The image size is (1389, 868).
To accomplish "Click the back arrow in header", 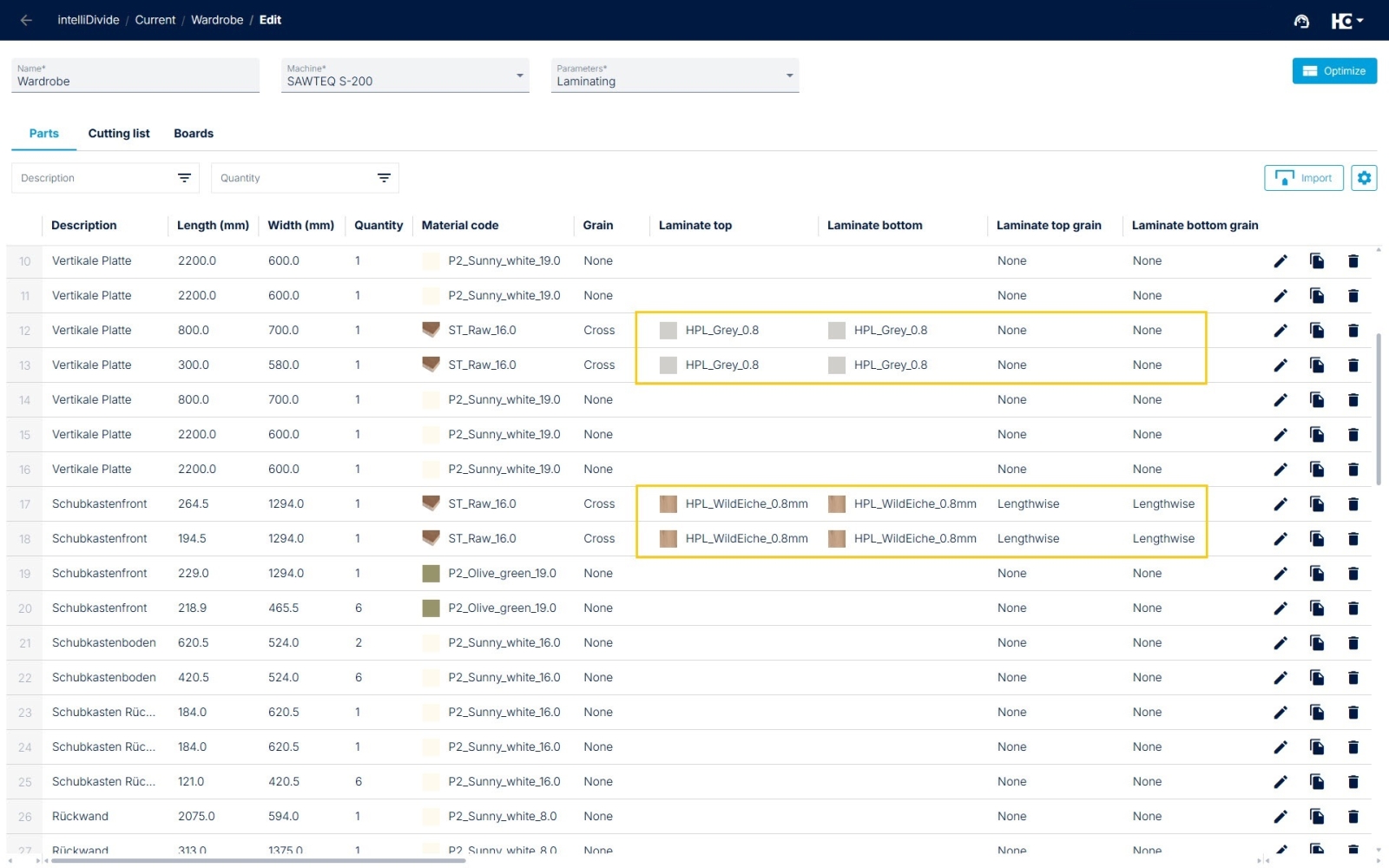I will click(26, 20).
